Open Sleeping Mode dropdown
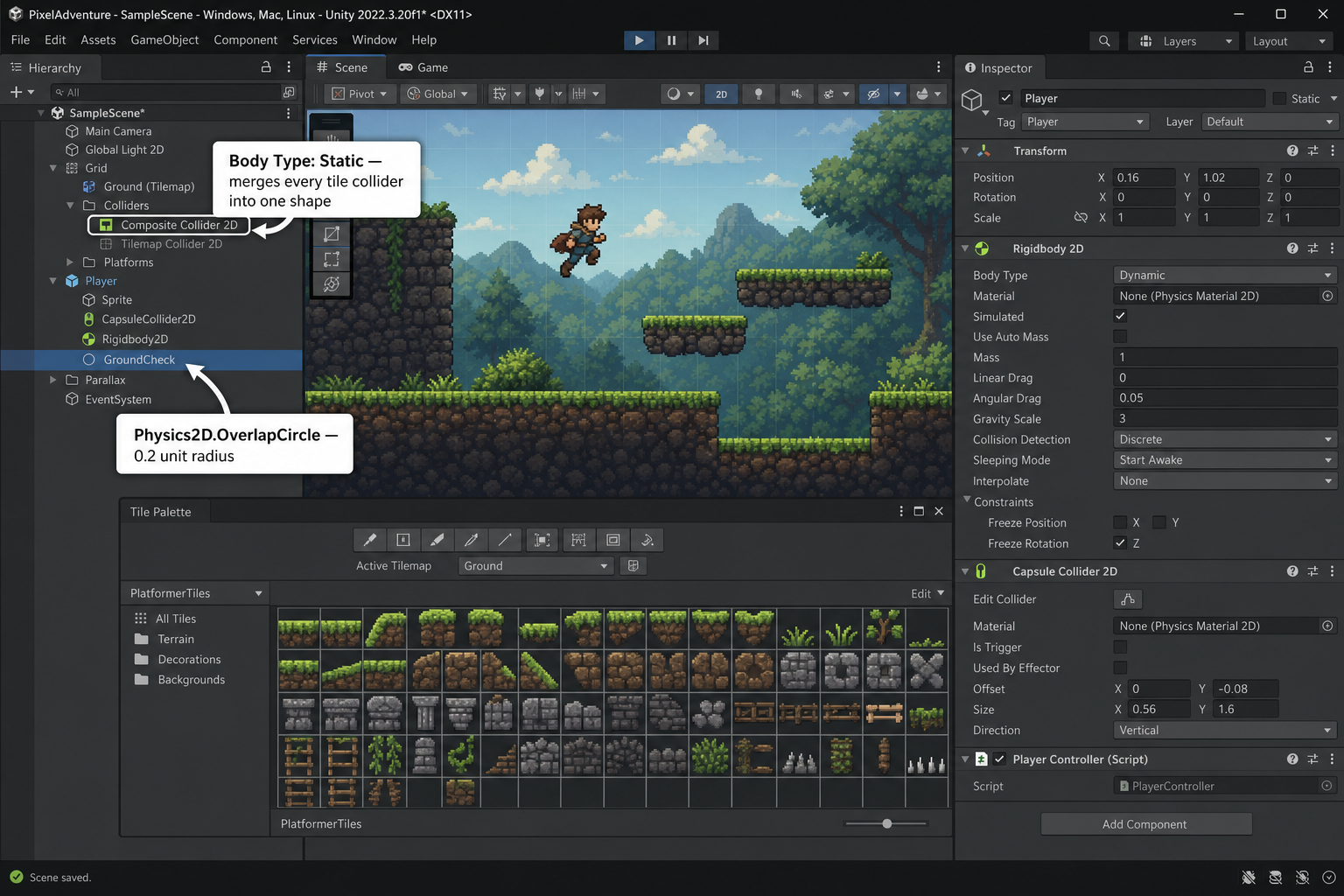 pyautogui.click(x=1225, y=460)
